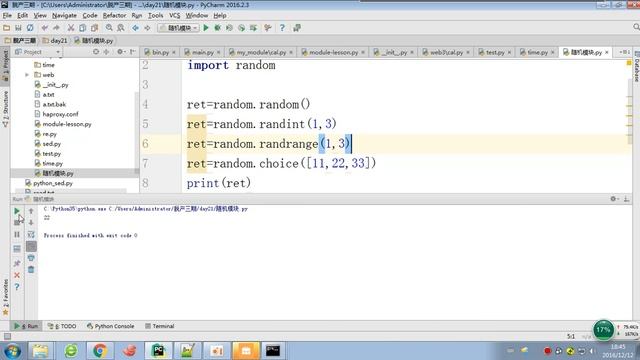Viewport: 640px width, 360px height.
Task: Close the test.py editor tab
Action: click(x=509, y=53)
